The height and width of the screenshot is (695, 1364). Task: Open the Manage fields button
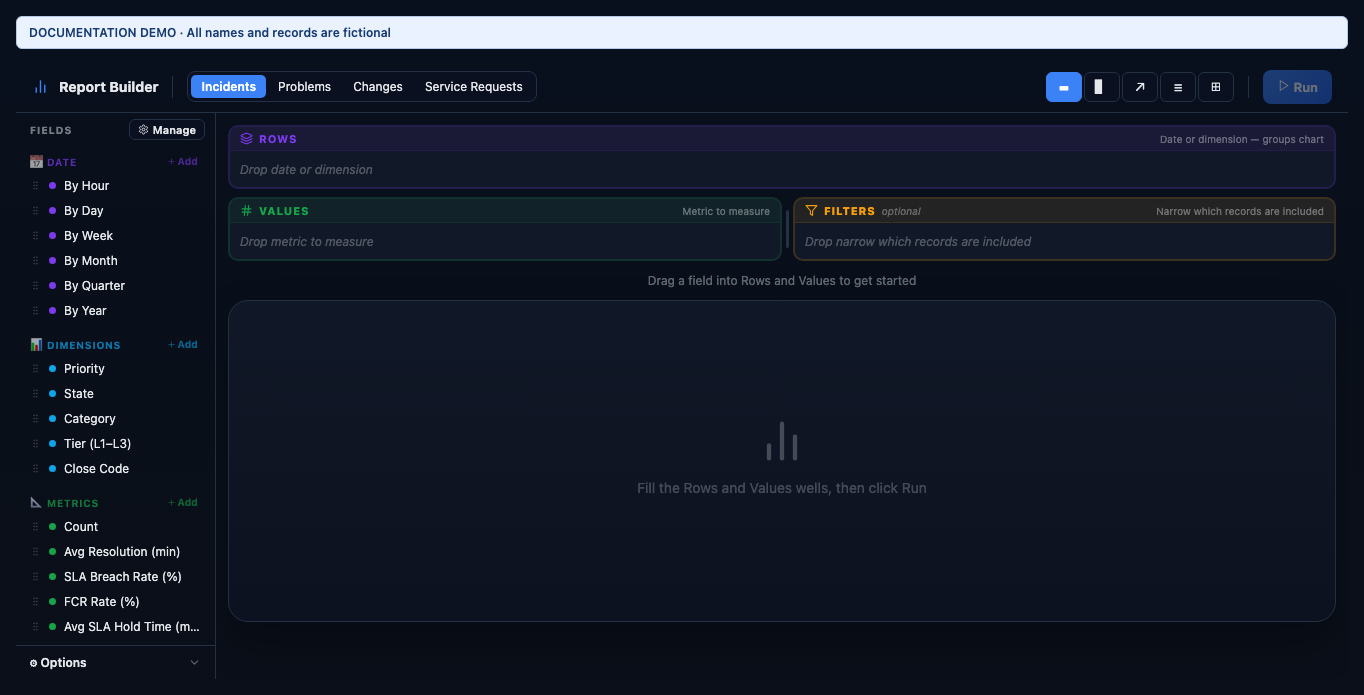click(167, 130)
